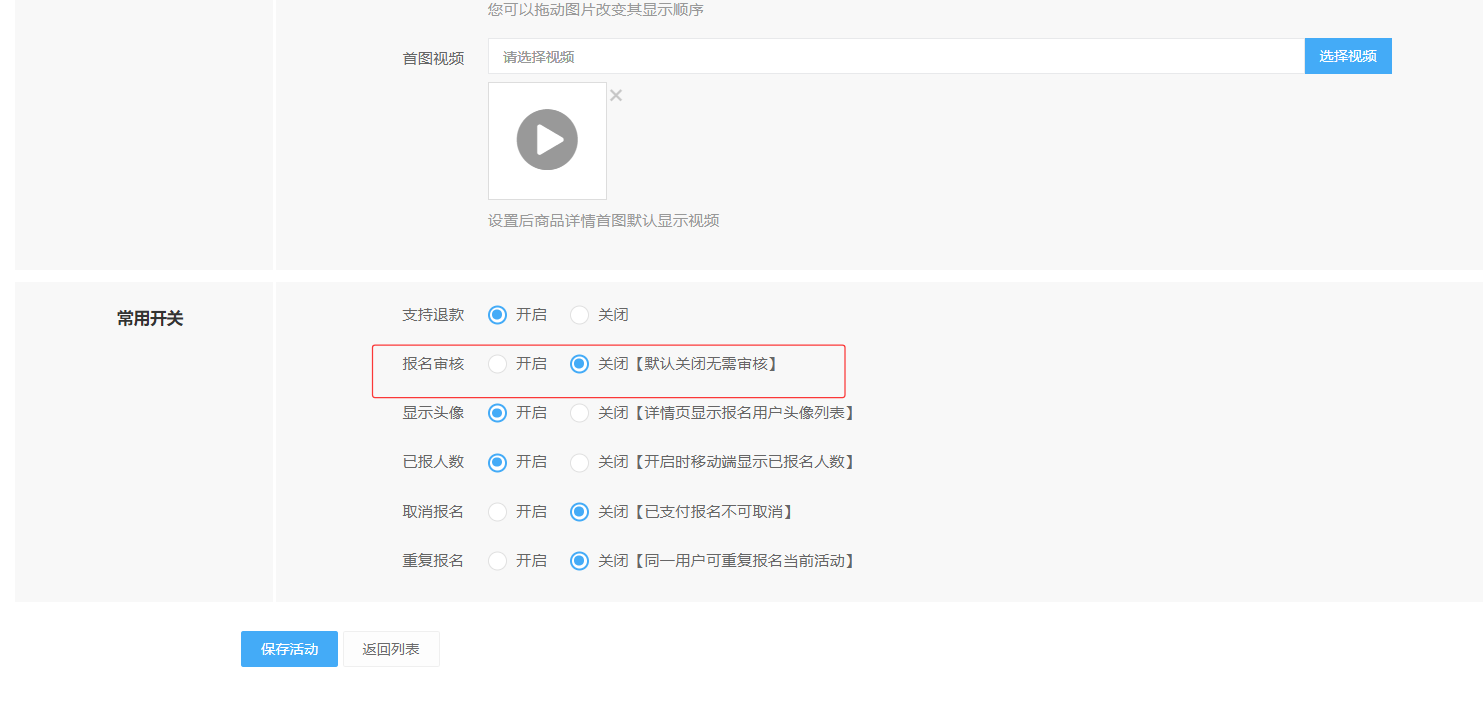Click the 保存活动 button
Screen dimensions: 1483x705
(x=289, y=649)
